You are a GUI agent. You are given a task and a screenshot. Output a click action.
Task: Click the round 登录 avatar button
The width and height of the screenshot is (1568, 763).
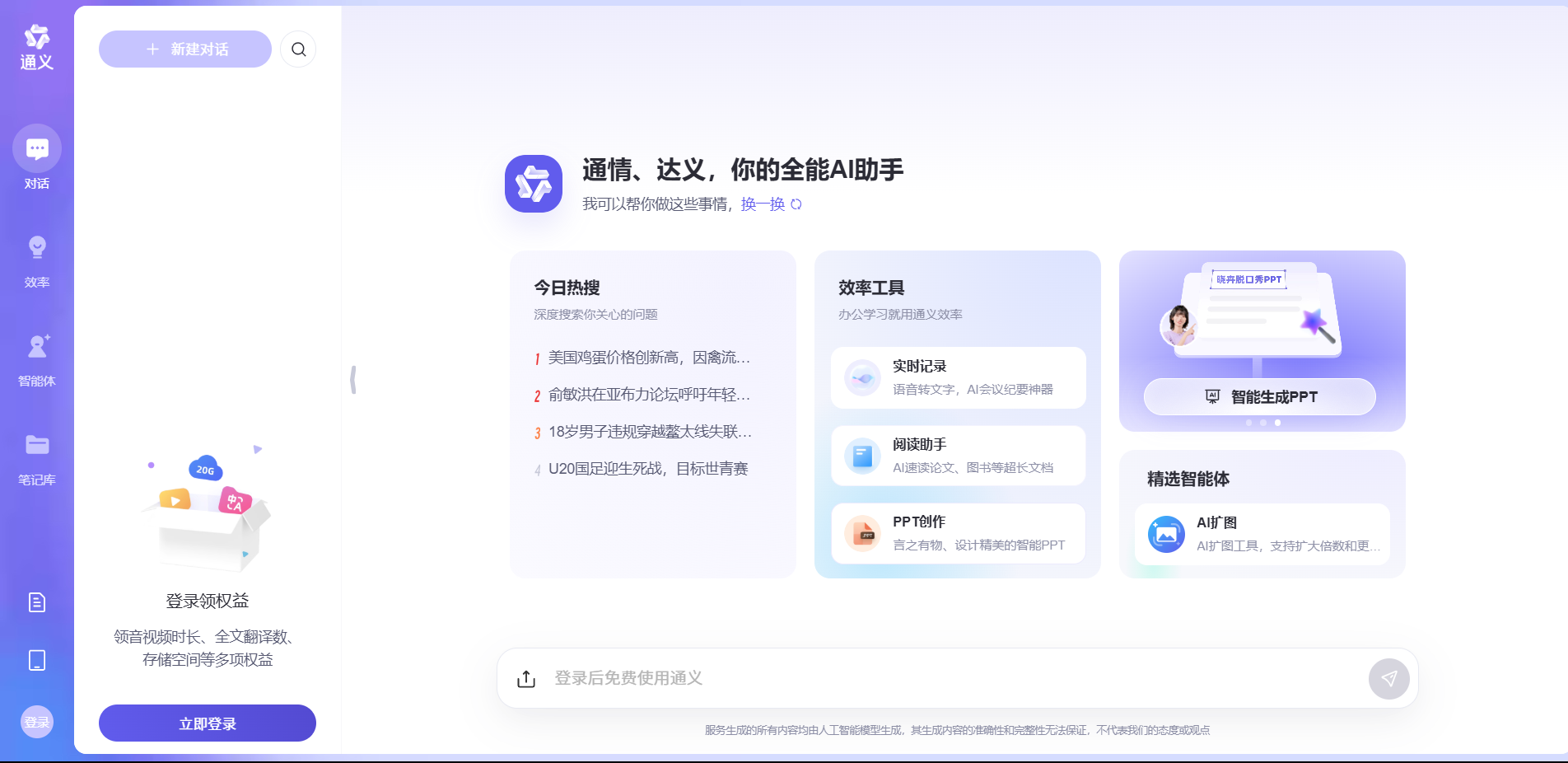(37, 723)
